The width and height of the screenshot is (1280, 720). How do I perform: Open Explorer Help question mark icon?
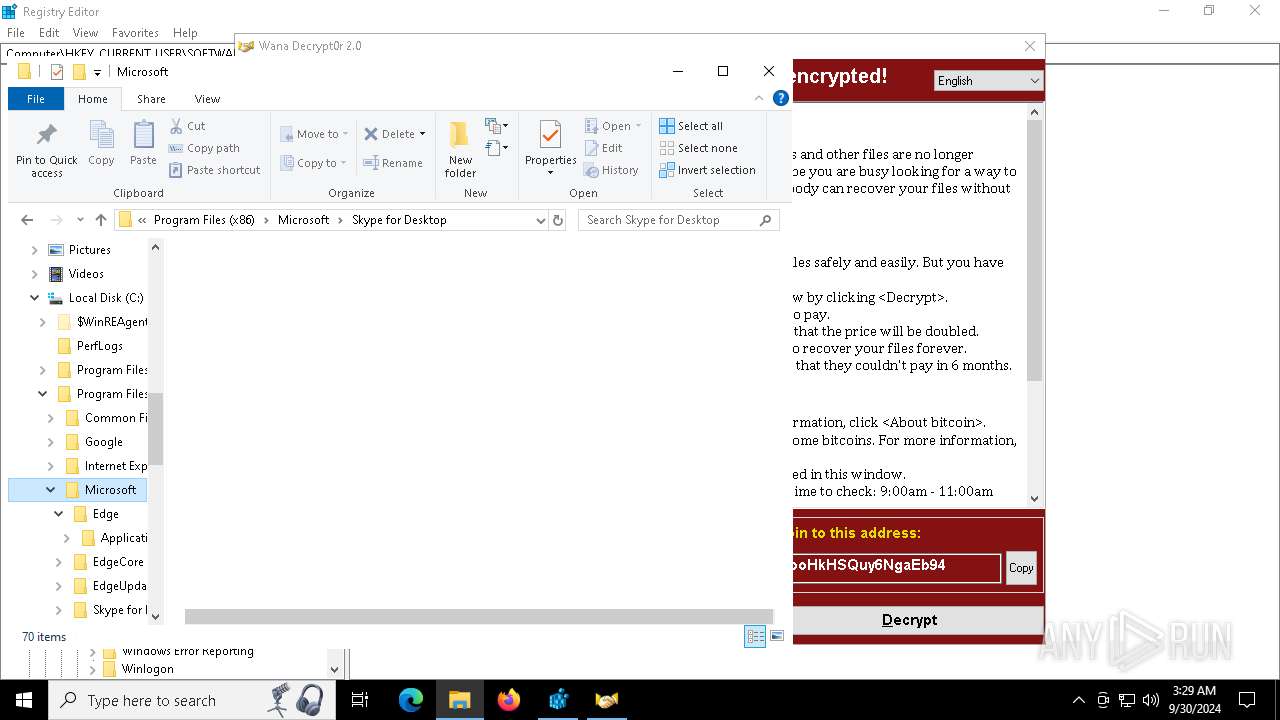point(781,98)
